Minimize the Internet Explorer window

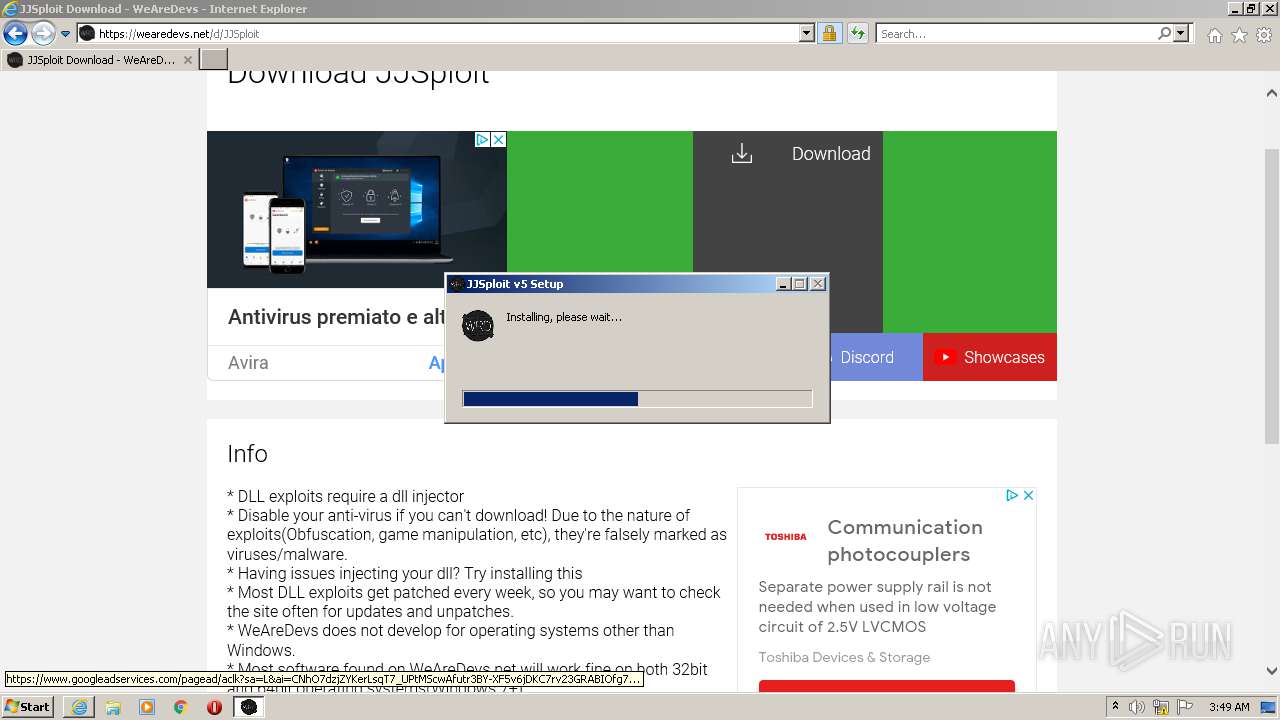(x=1236, y=8)
